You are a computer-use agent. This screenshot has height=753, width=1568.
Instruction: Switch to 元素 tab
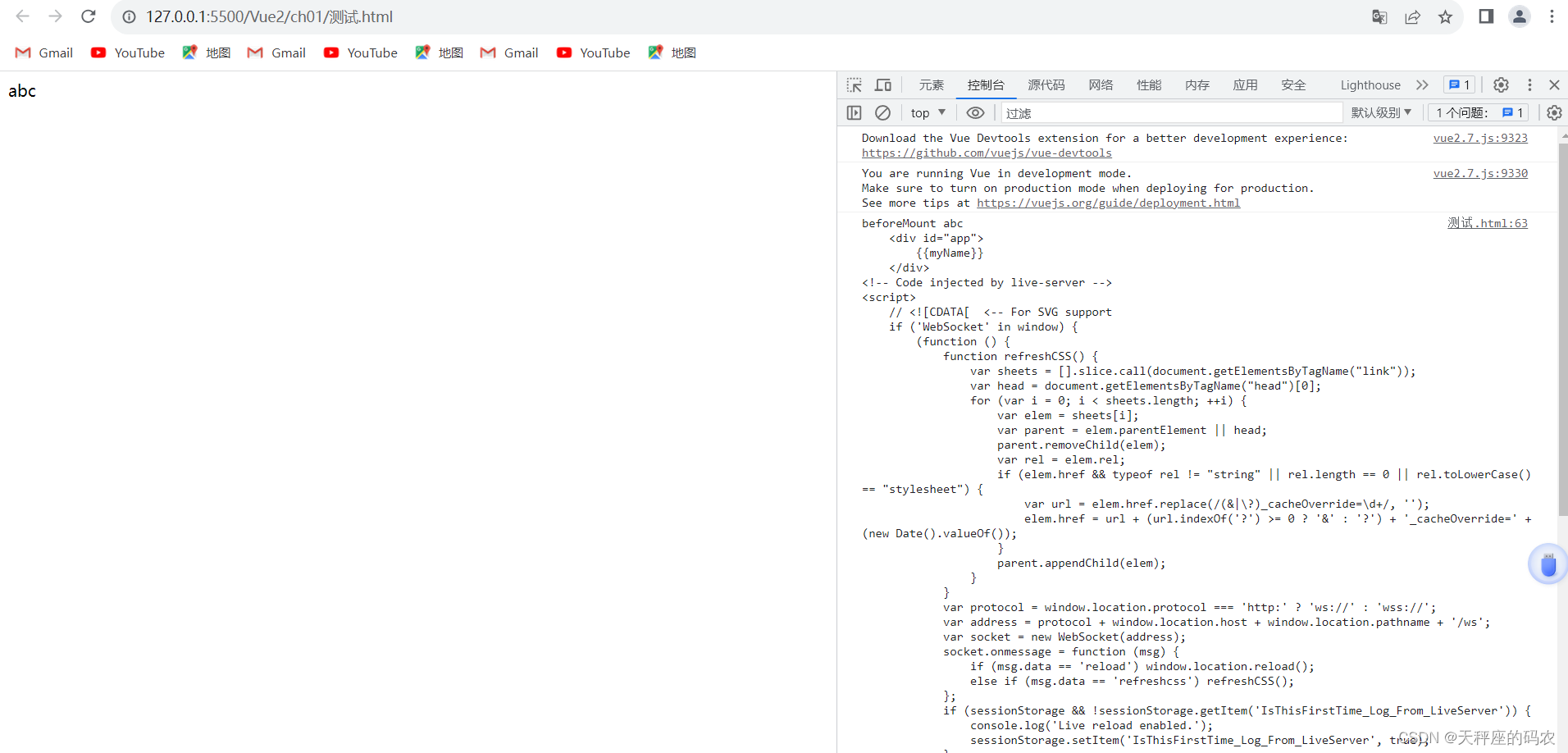(x=932, y=84)
